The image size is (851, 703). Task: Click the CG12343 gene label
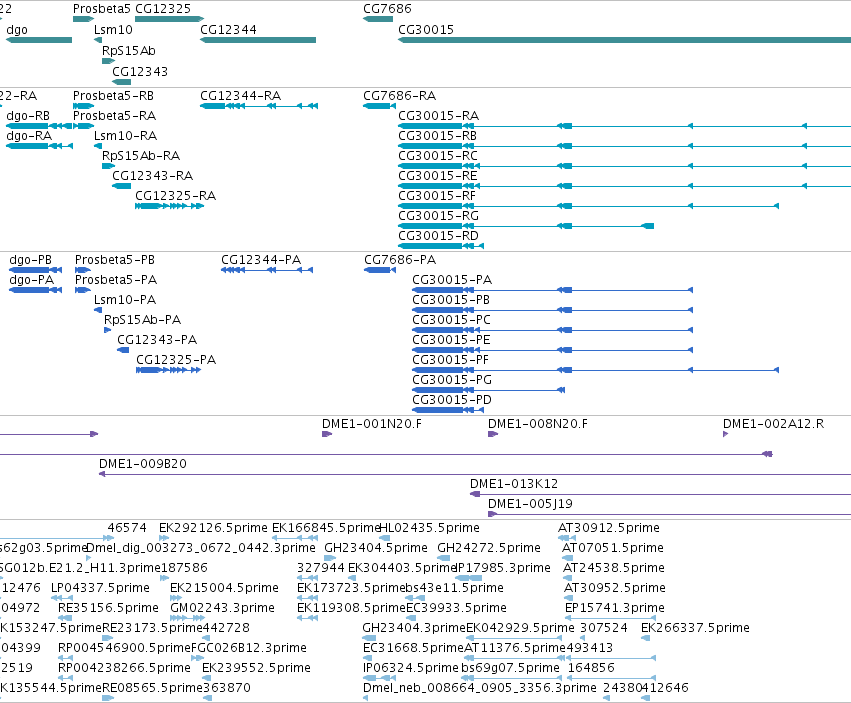coord(139,72)
